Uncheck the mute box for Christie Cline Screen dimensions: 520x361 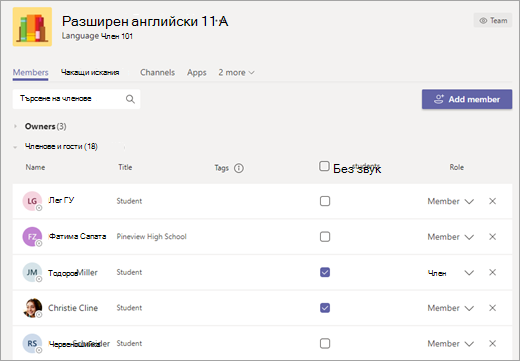pyautogui.click(x=325, y=308)
